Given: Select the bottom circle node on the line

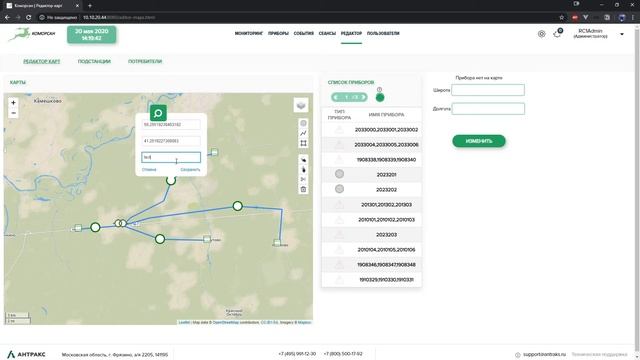Looking at the screenshot, I should (x=160, y=239).
